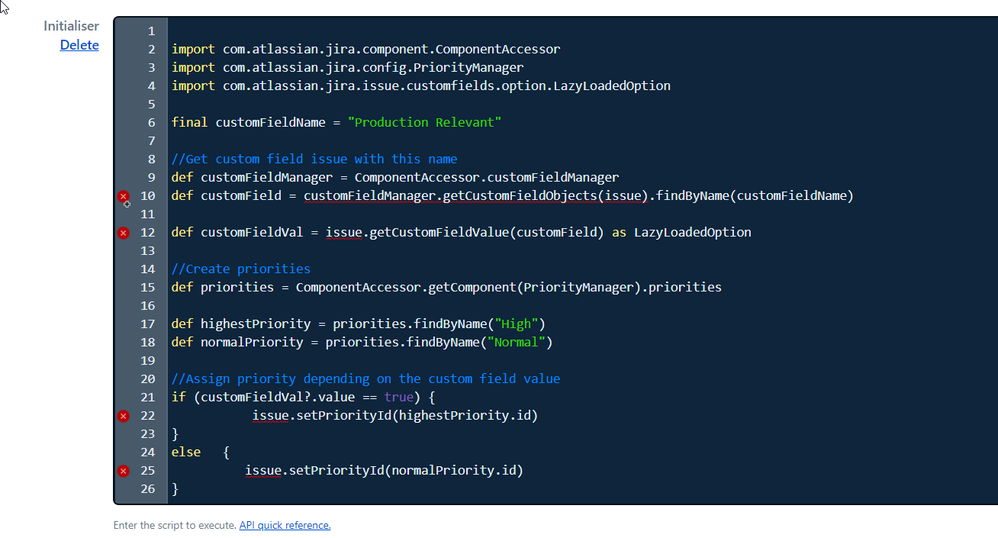
Task: Click the customFieldManager definition on line 9
Action: pyautogui.click(x=395, y=178)
